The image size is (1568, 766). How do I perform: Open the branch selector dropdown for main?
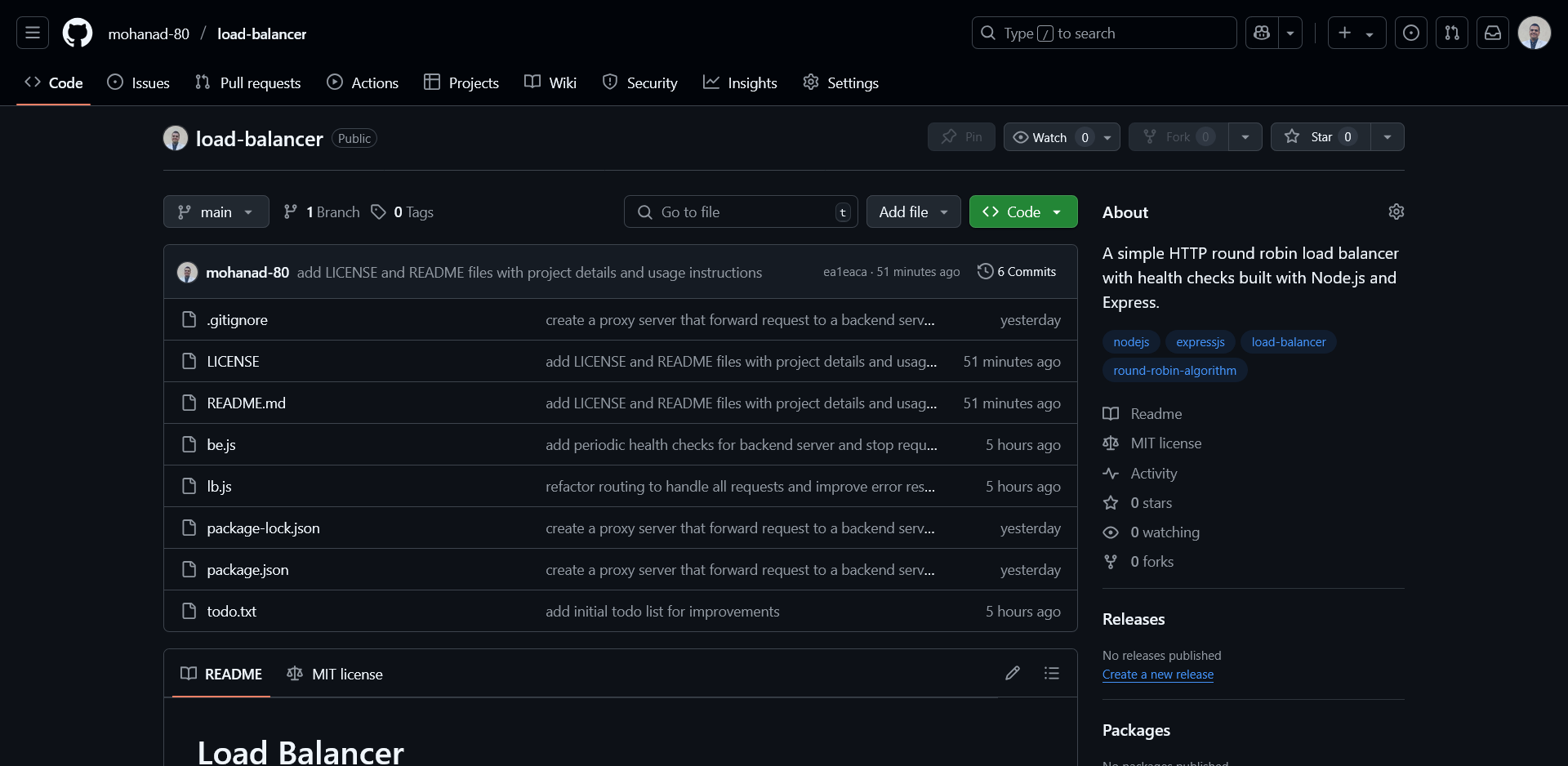tap(215, 212)
